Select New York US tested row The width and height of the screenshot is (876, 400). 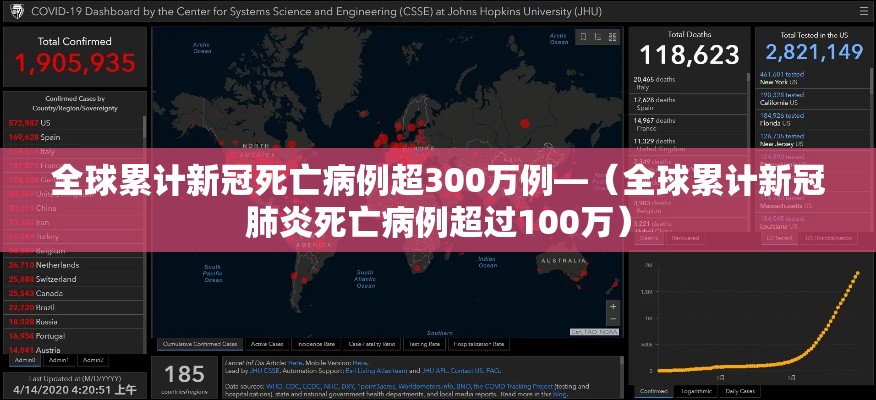(x=811, y=78)
